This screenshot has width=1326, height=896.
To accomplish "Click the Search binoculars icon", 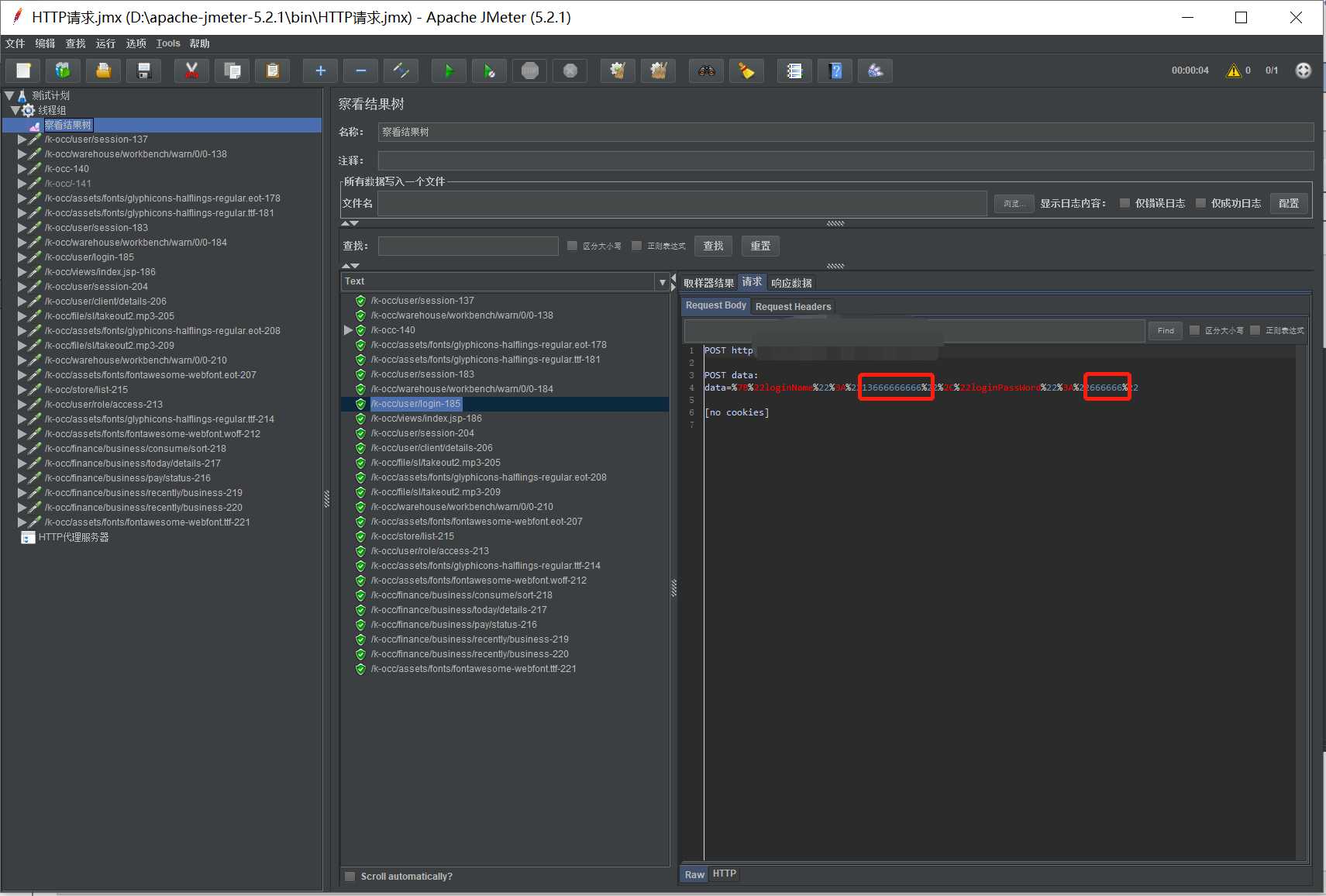I will 706,71.
